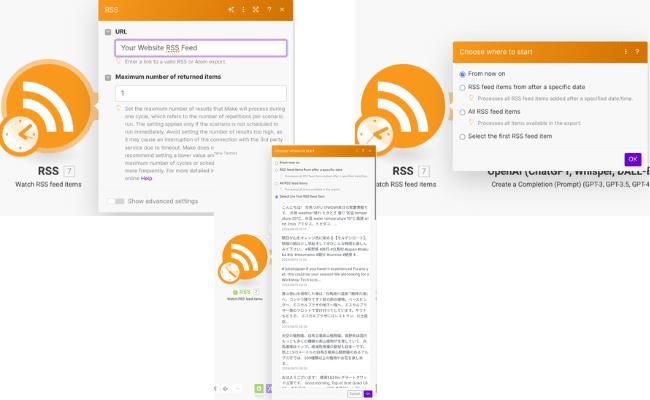
Task: Choose the feed item mentioning weather and water temperature
Action: (325, 217)
